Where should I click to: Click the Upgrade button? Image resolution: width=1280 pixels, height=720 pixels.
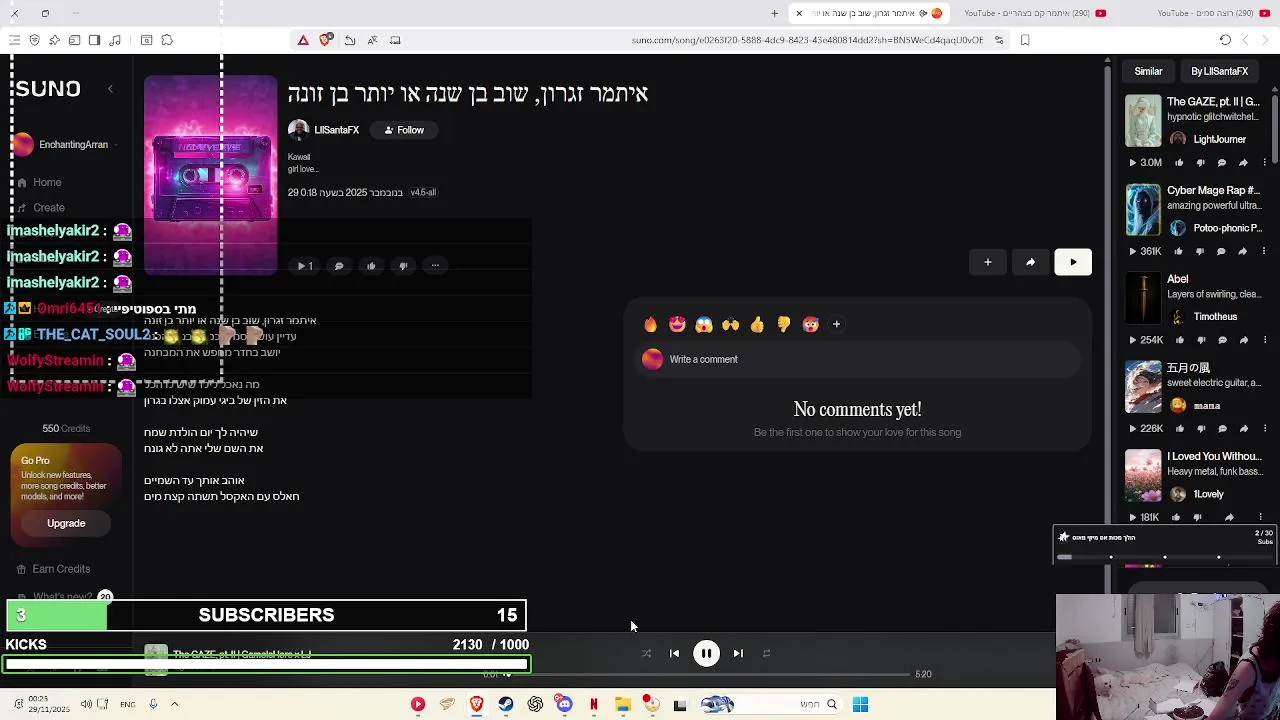[x=66, y=523]
